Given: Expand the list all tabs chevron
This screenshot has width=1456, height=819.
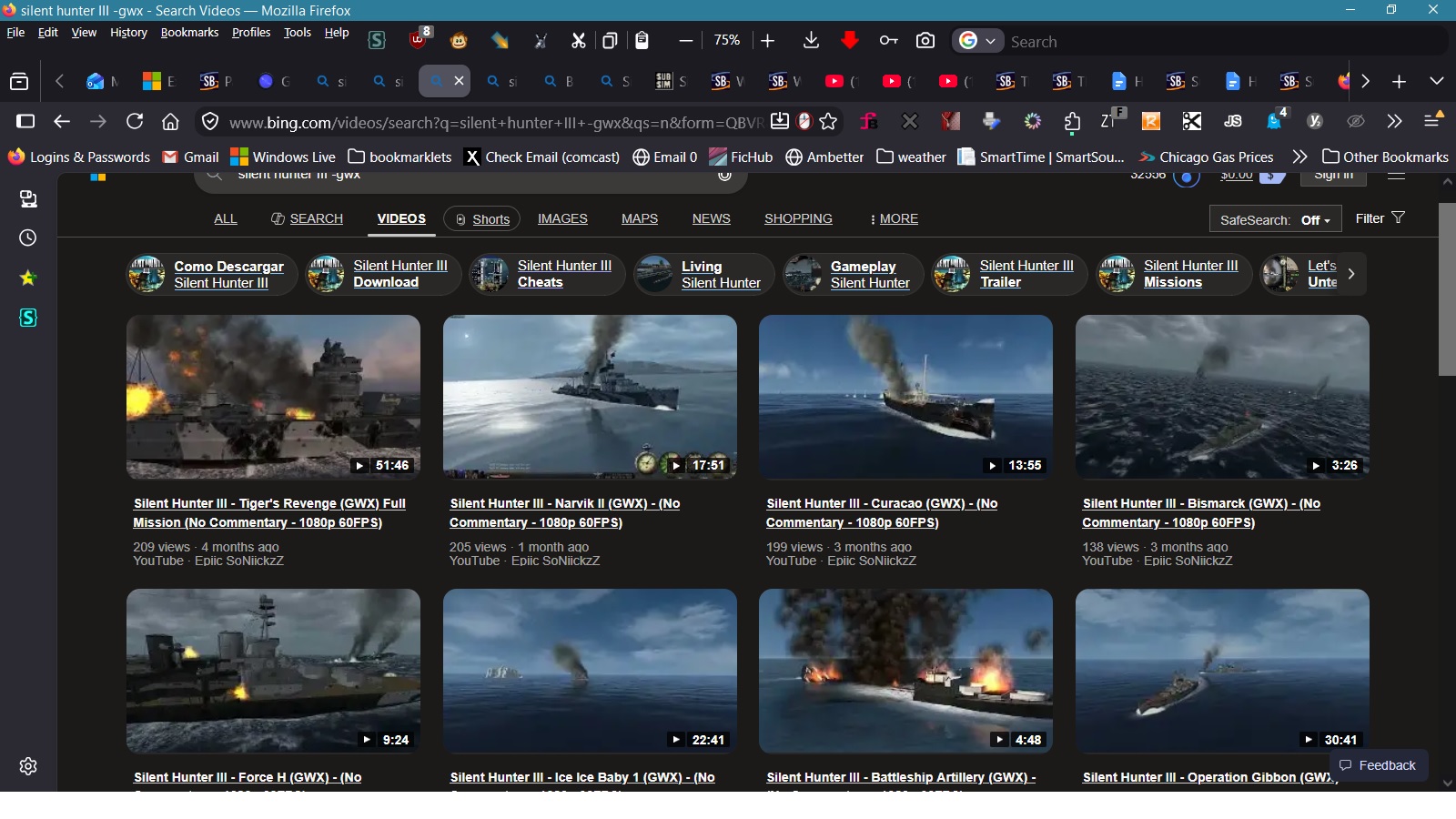Looking at the screenshot, I should point(1437,81).
